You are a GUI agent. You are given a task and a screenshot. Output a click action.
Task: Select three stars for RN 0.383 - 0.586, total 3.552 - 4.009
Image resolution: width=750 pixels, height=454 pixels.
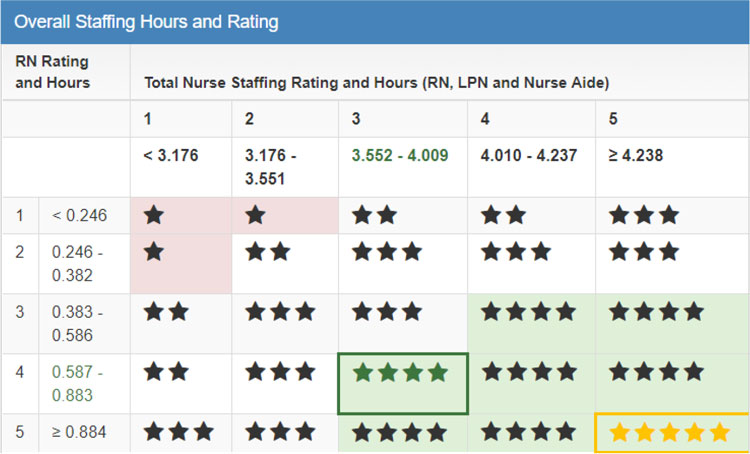click(387, 312)
